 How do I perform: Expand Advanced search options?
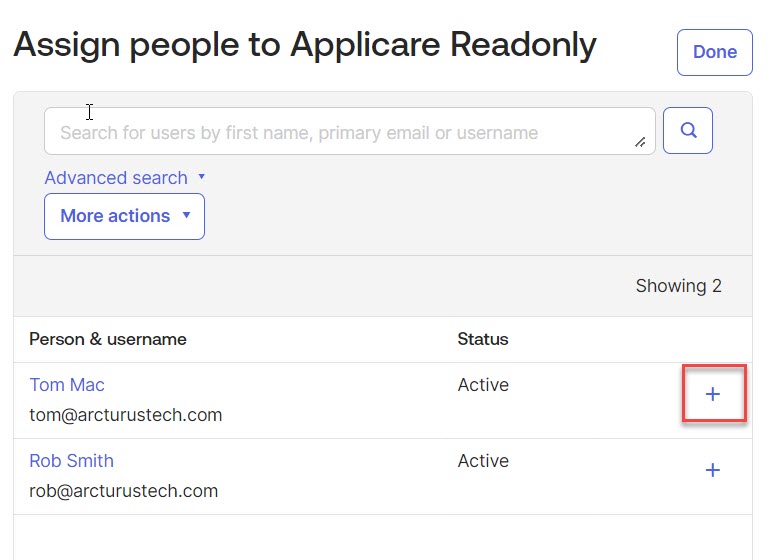click(116, 178)
